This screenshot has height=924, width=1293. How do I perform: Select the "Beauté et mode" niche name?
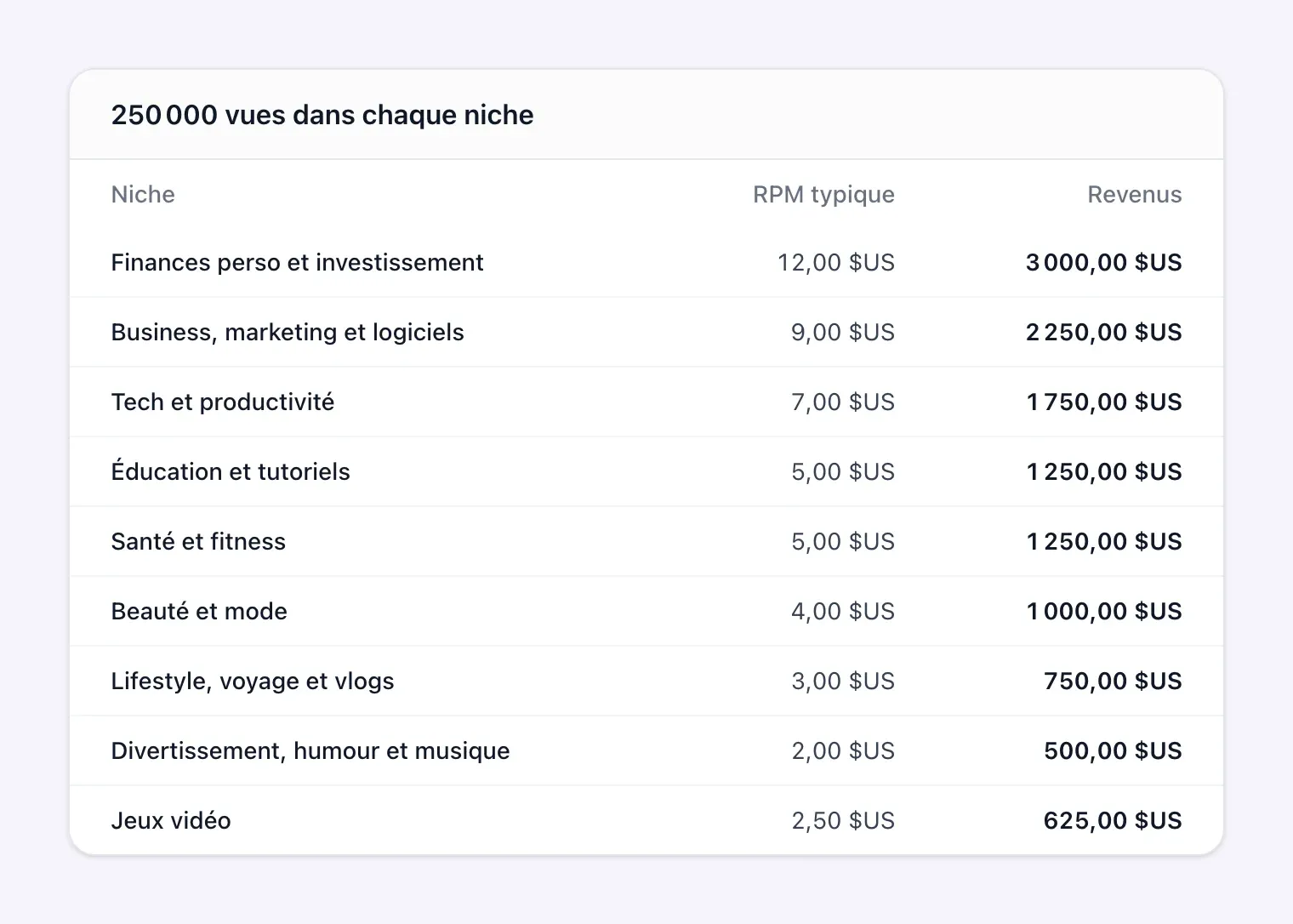pos(199,611)
